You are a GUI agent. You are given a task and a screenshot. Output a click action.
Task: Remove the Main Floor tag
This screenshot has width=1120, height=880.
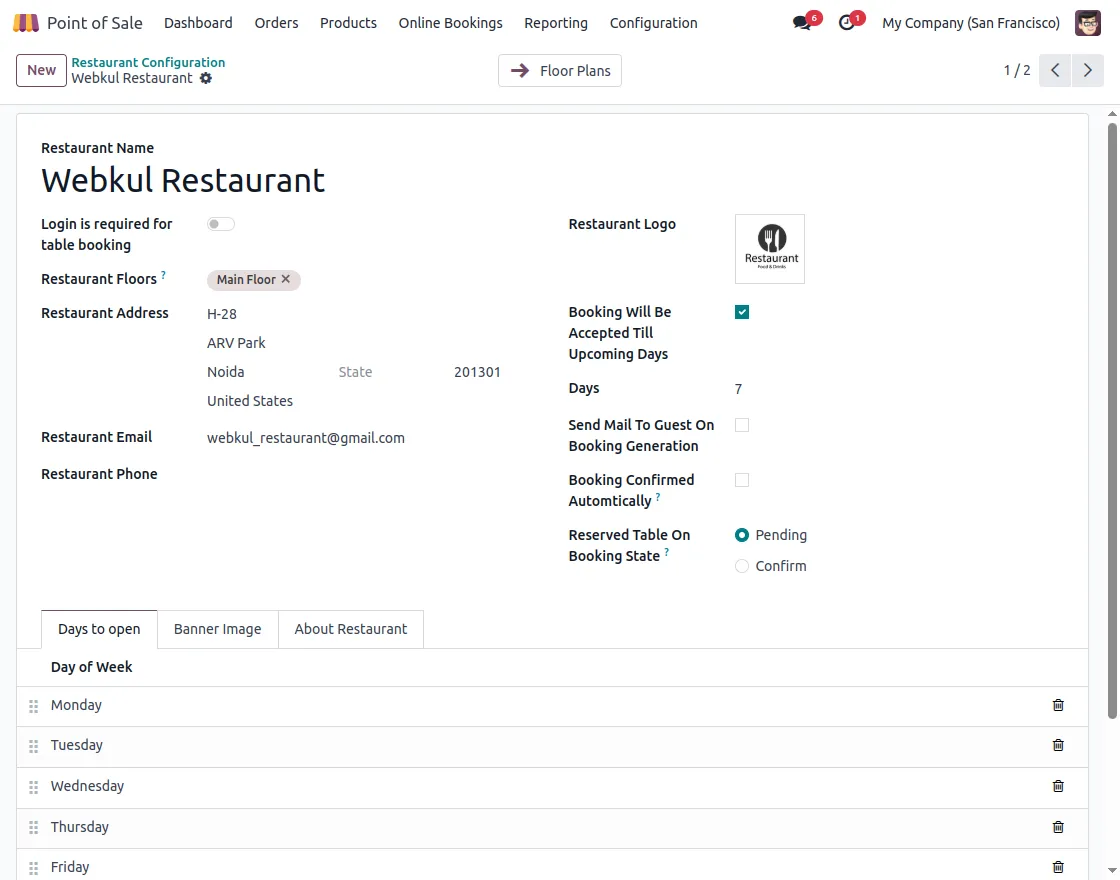coord(286,279)
